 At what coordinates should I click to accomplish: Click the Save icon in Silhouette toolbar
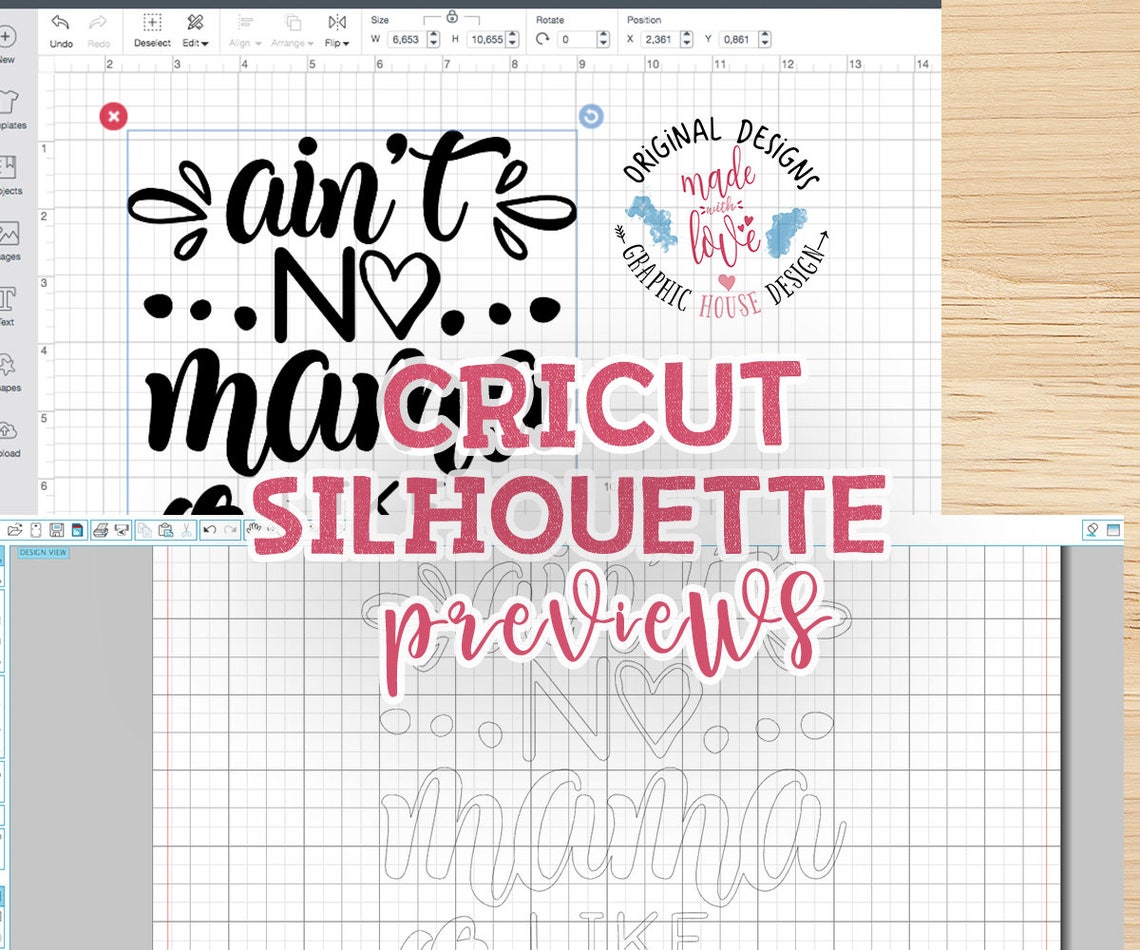click(55, 529)
